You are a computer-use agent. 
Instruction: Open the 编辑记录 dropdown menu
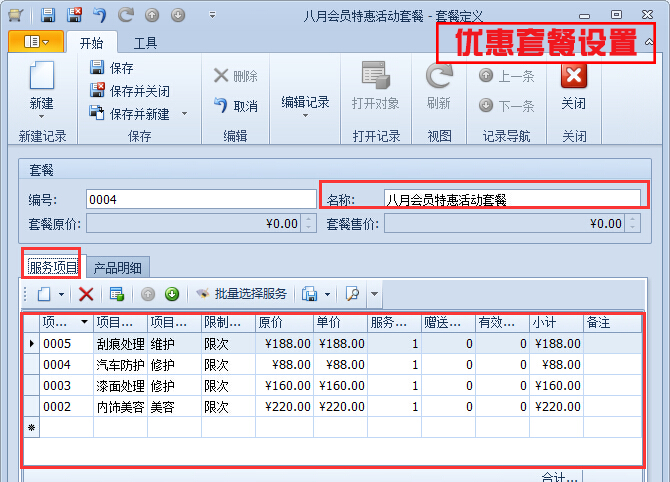coord(305,108)
